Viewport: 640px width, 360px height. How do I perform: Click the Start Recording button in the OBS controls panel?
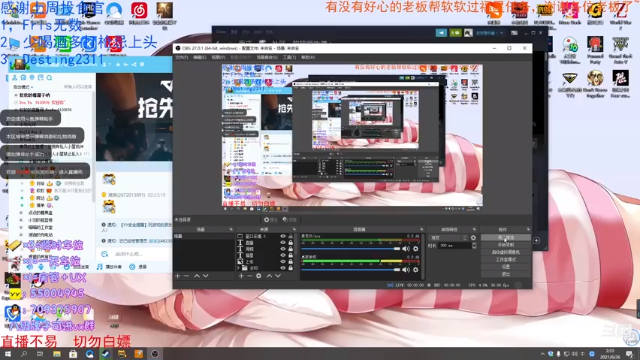506,244
